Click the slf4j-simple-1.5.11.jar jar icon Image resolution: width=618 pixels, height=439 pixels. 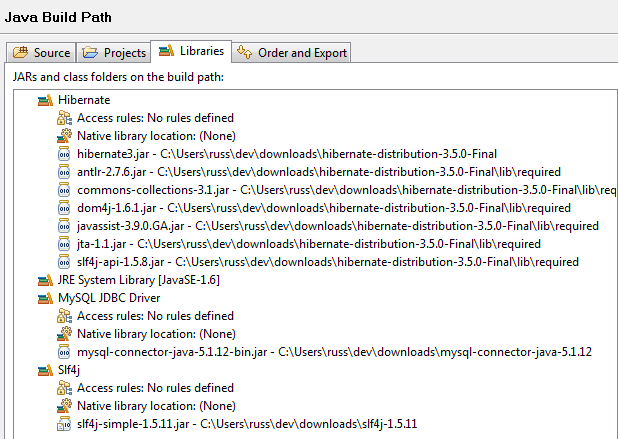pos(64,424)
